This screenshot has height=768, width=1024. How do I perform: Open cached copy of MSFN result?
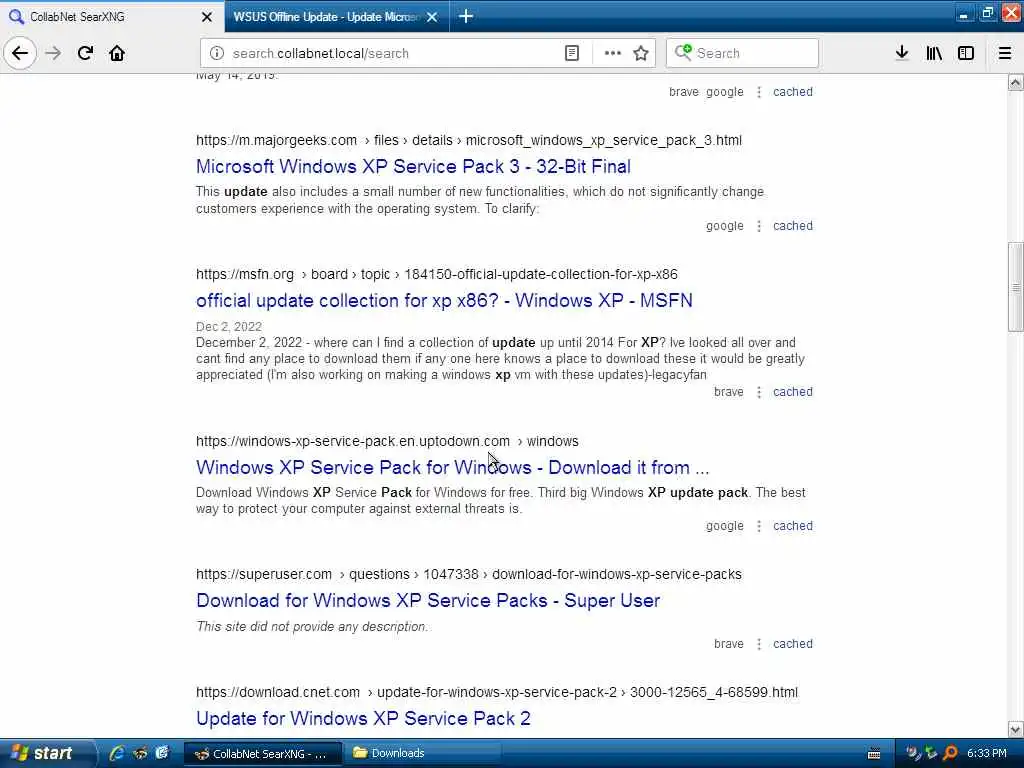[x=793, y=392]
